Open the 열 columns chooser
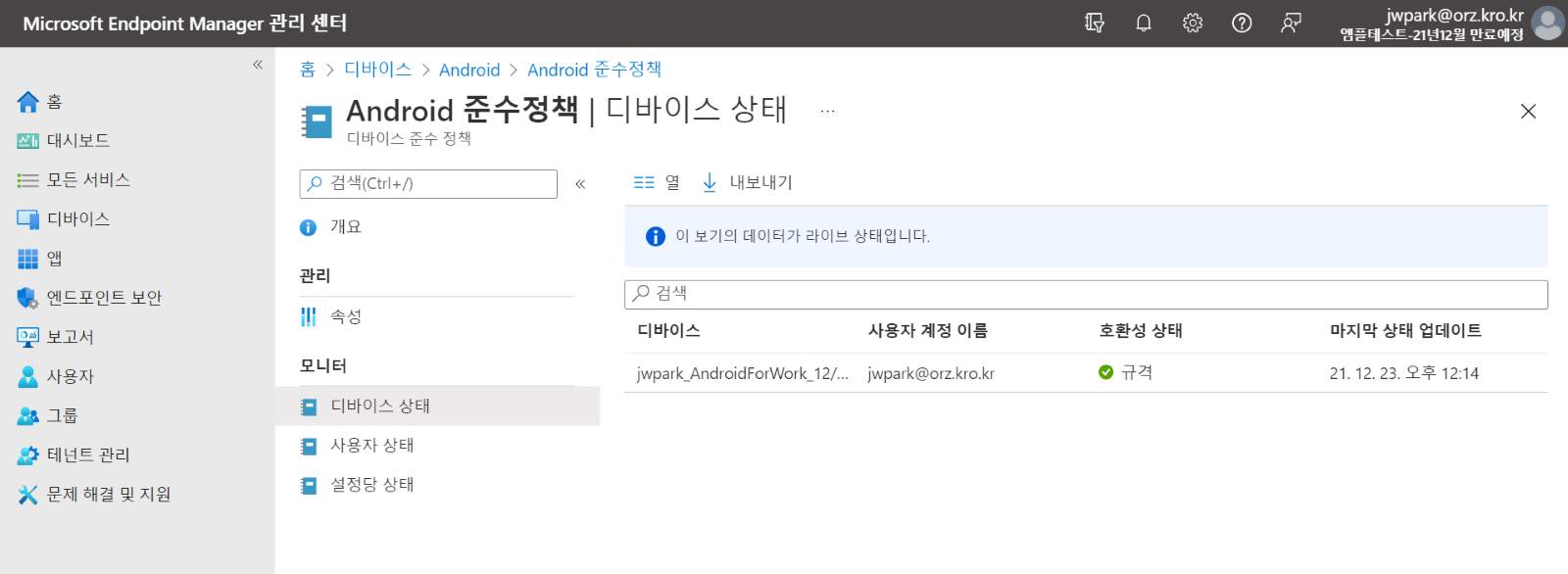Screen dimensions: 1568x574 [x=657, y=182]
